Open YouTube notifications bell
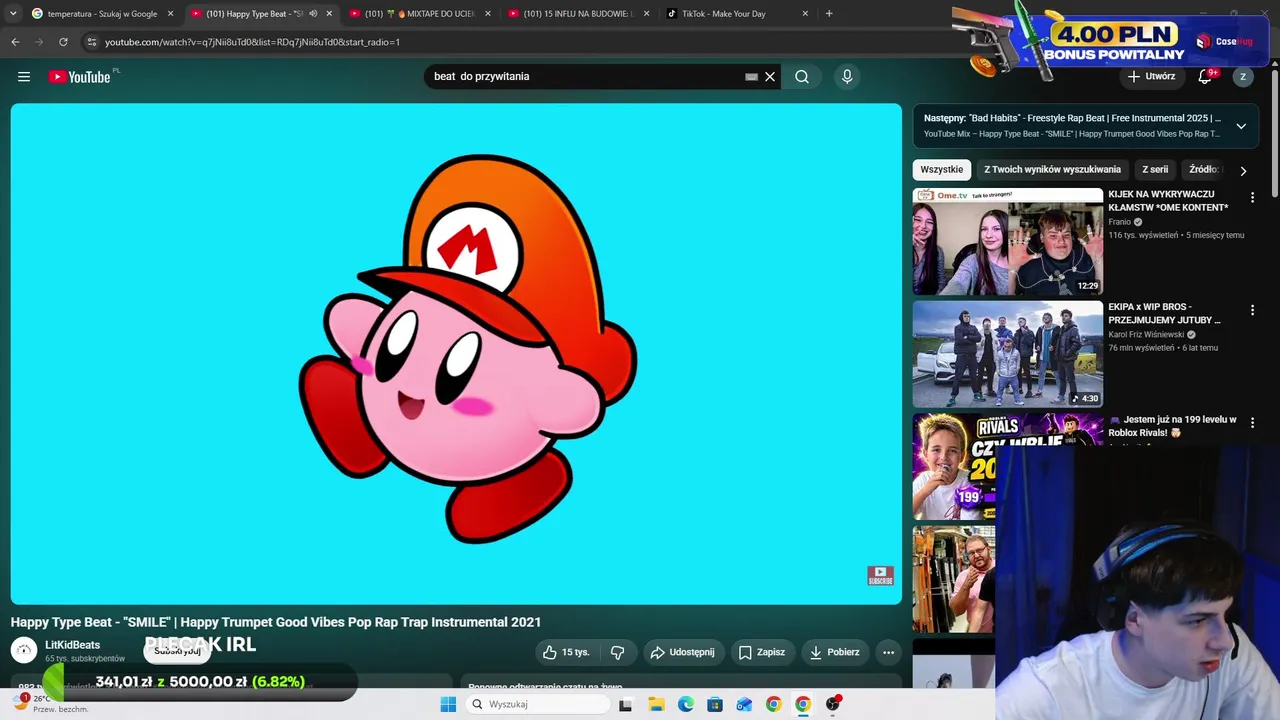1280x720 pixels. tap(1206, 77)
